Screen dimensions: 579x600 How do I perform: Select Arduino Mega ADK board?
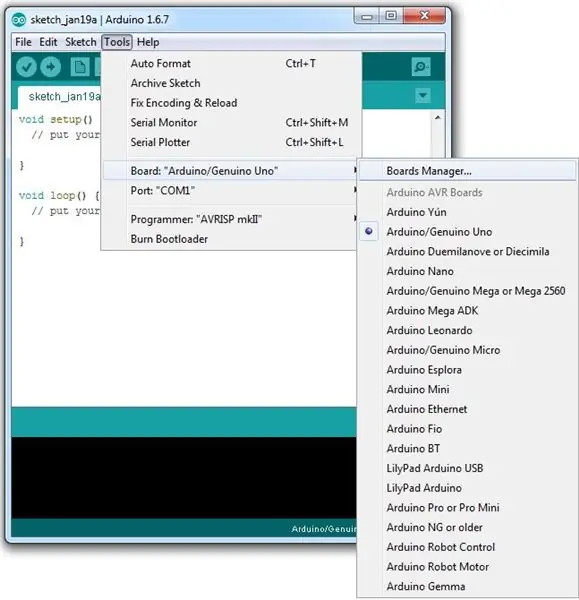coord(467,311)
